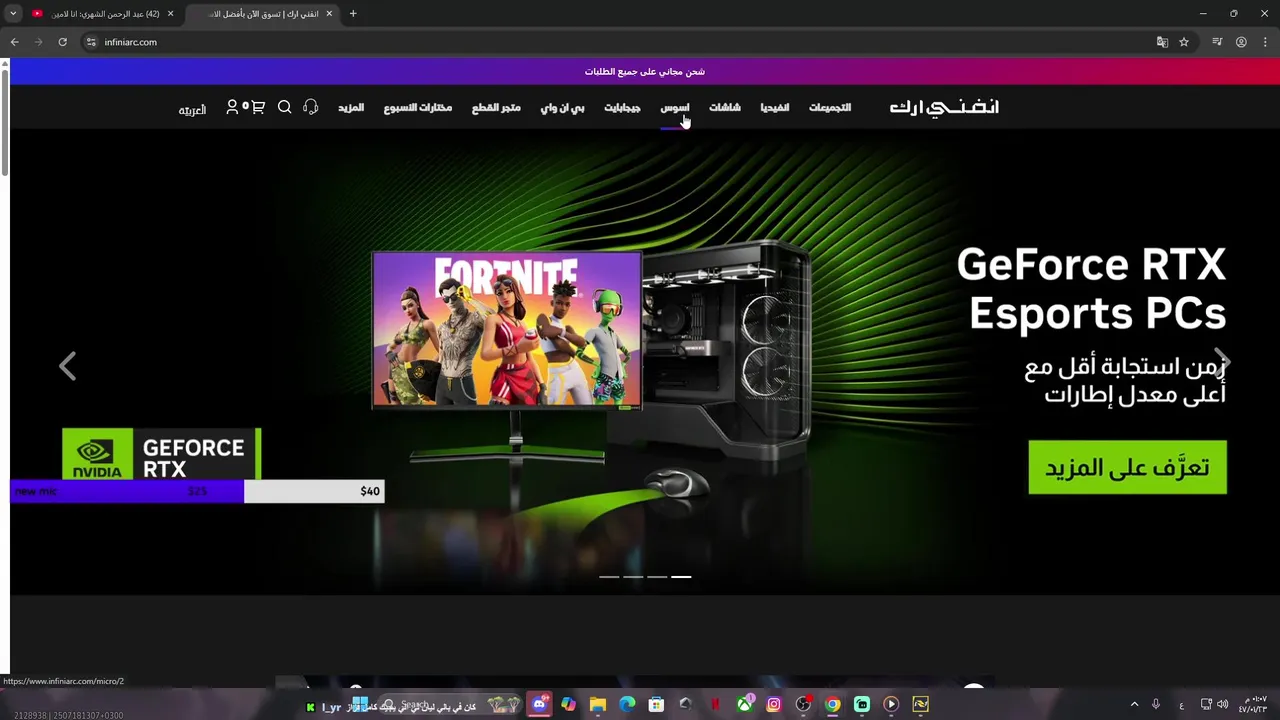Go back in browser history
This screenshot has height=720, width=1280.
coord(14,42)
